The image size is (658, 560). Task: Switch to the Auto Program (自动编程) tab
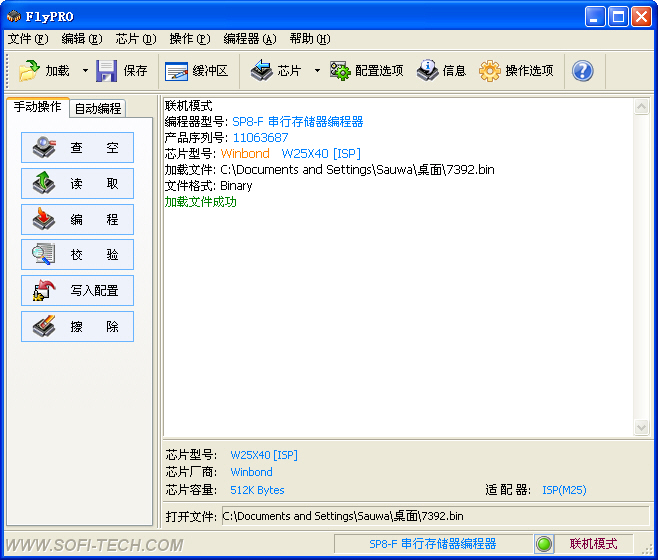(98, 108)
